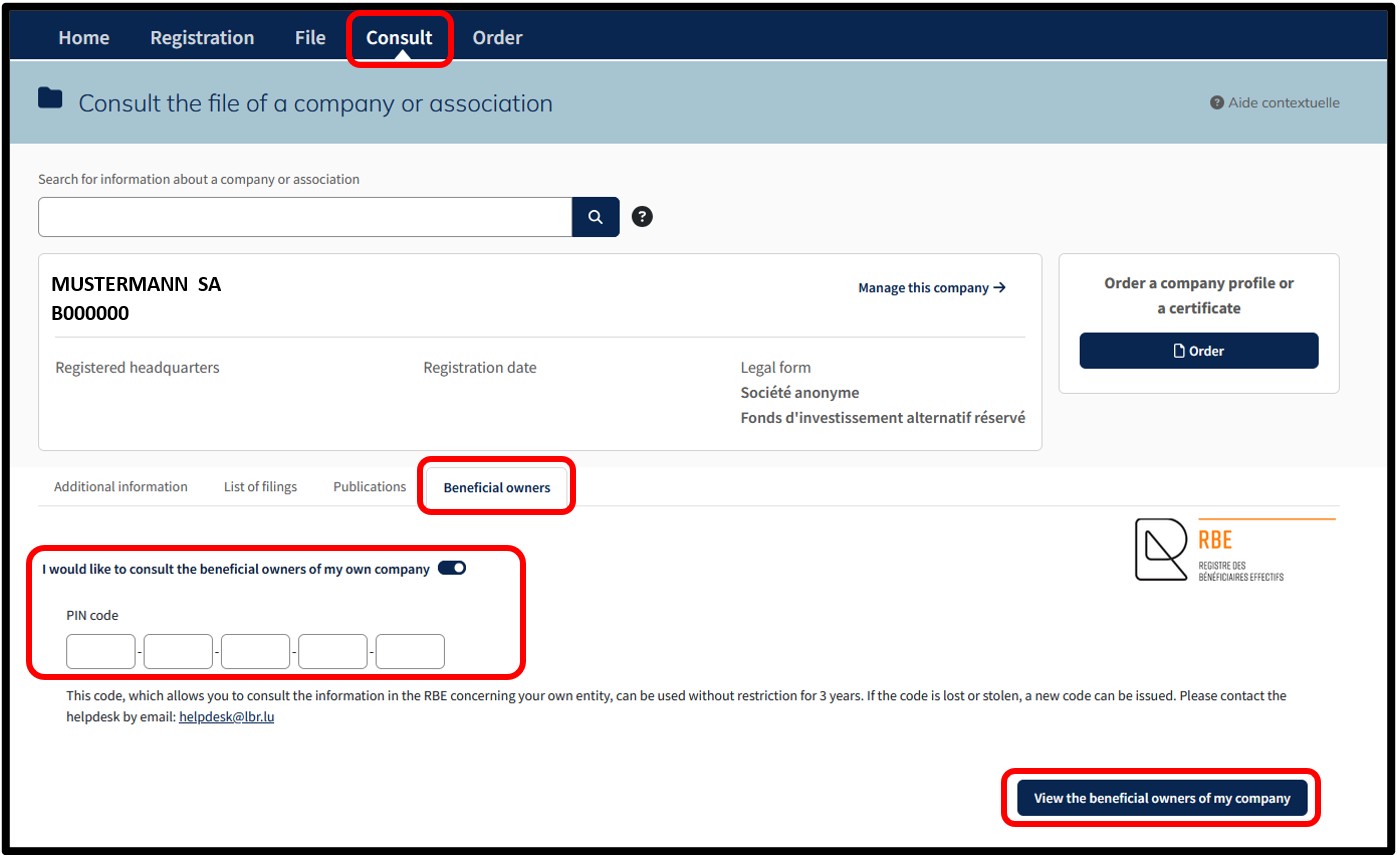The width and height of the screenshot is (1398, 855).
Task: Toggle consult own company beneficial owners switch
Action: tap(452, 568)
